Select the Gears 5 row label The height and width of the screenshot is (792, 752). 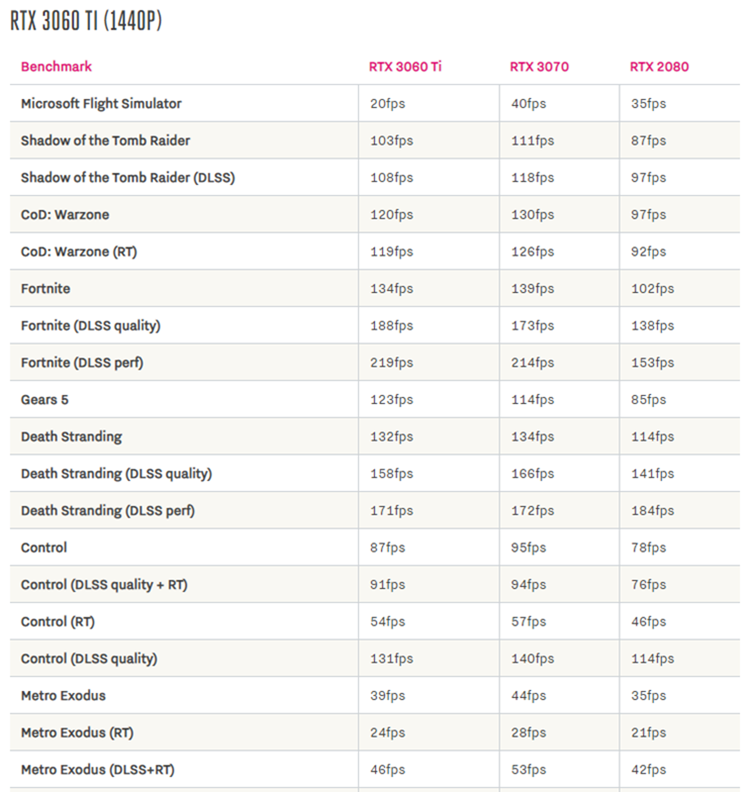pos(45,400)
